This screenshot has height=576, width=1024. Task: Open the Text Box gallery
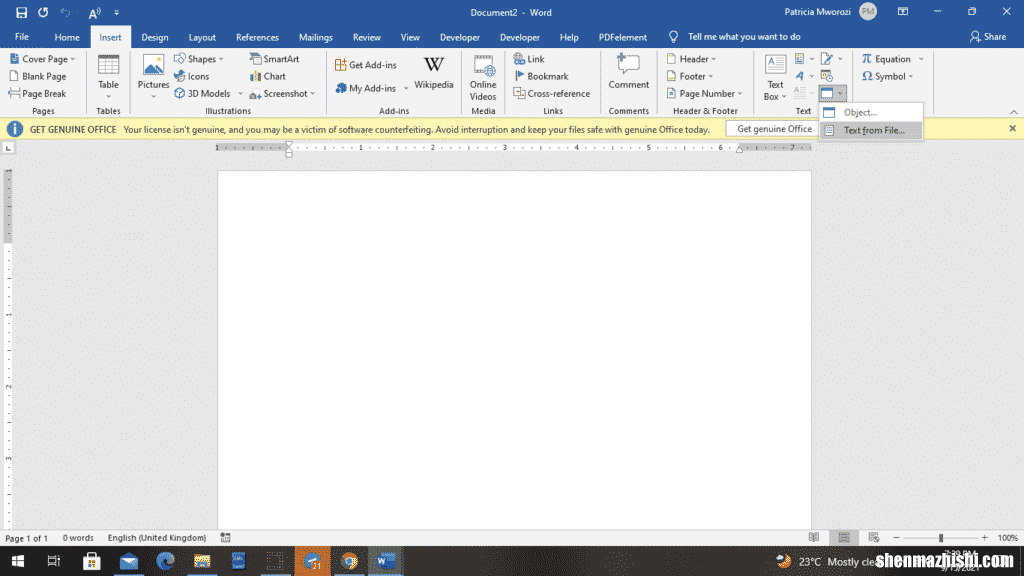tap(775, 77)
